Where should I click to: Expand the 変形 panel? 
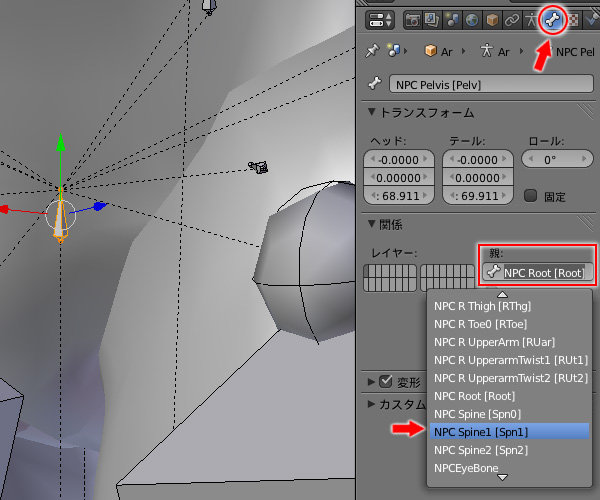coord(371,382)
